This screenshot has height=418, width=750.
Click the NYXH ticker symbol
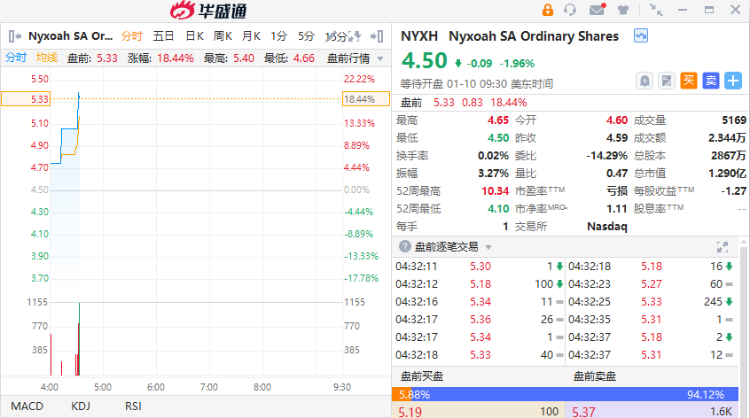click(419, 36)
